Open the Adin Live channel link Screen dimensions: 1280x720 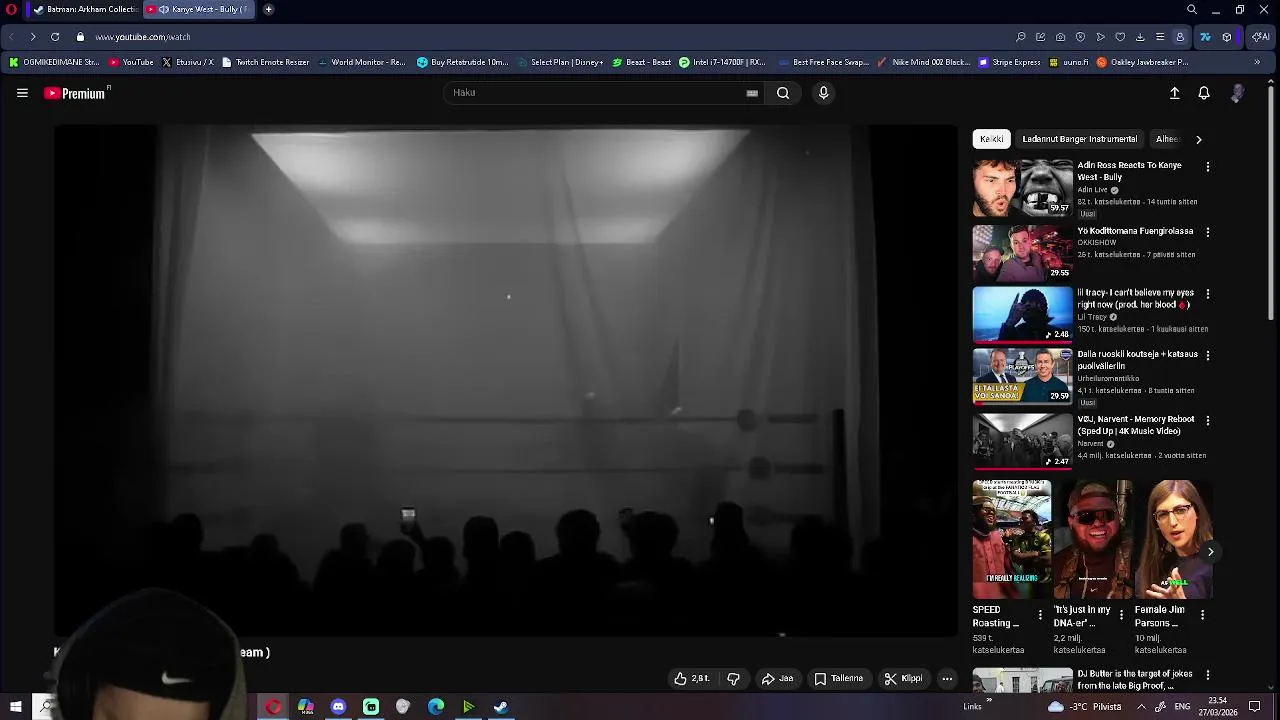click(x=1092, y=190)
